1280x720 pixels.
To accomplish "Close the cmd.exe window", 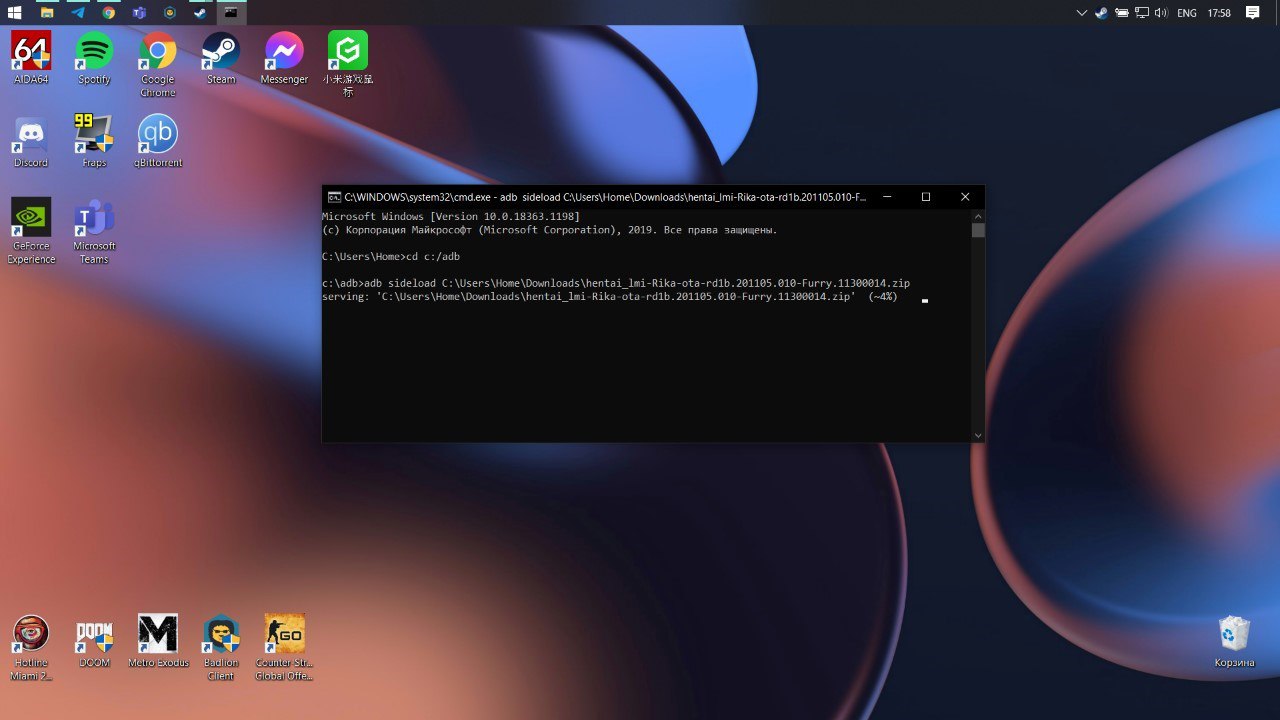I will point(965,197).
